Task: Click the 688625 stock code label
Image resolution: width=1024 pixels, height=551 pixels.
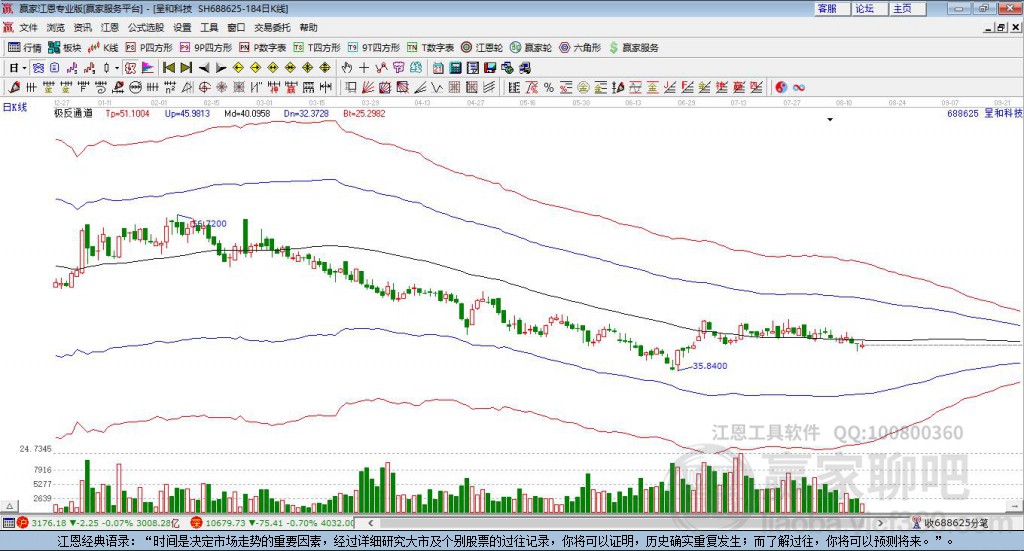Action: (963, 113)
